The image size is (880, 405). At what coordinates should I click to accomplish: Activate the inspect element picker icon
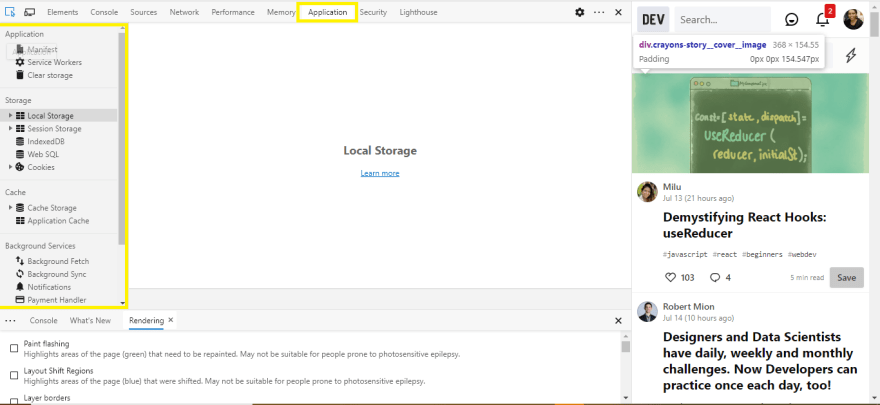(x=10, y=12)
